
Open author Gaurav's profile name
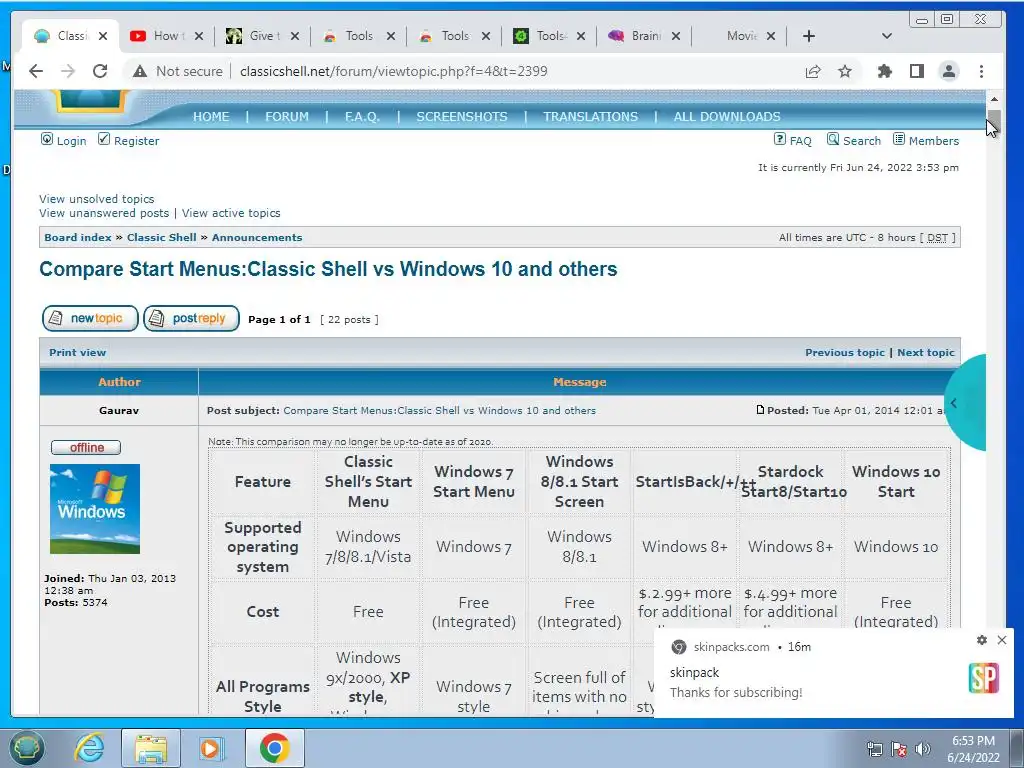point(119,411)
